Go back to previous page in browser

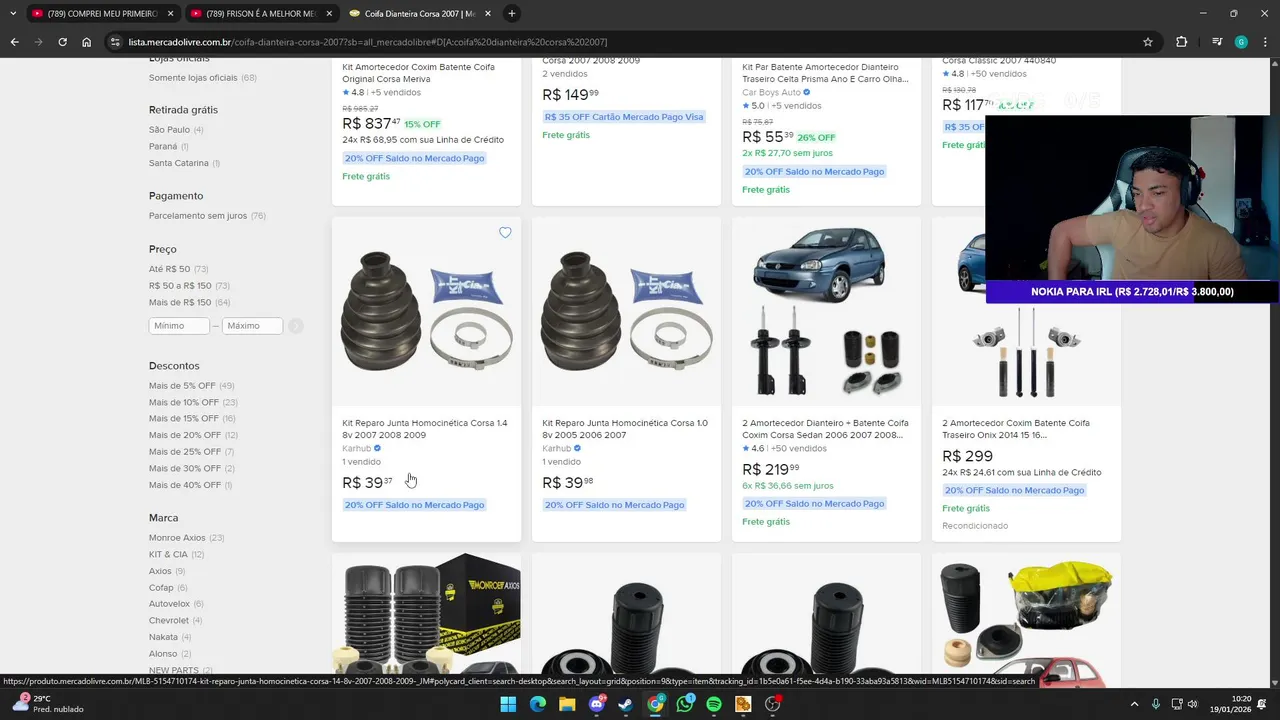pyautogui.click(x=14, y=42)
